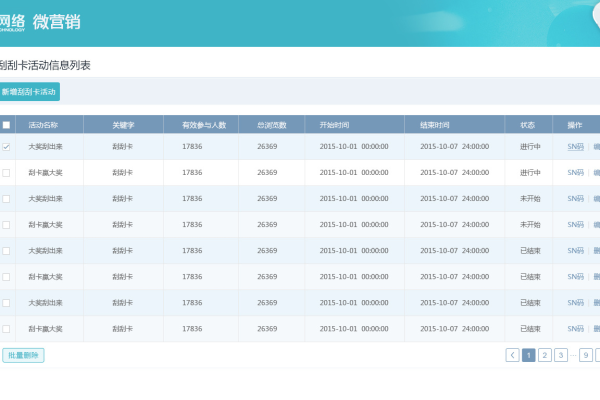Select the checkbox of the third table row

click(7, 199)
